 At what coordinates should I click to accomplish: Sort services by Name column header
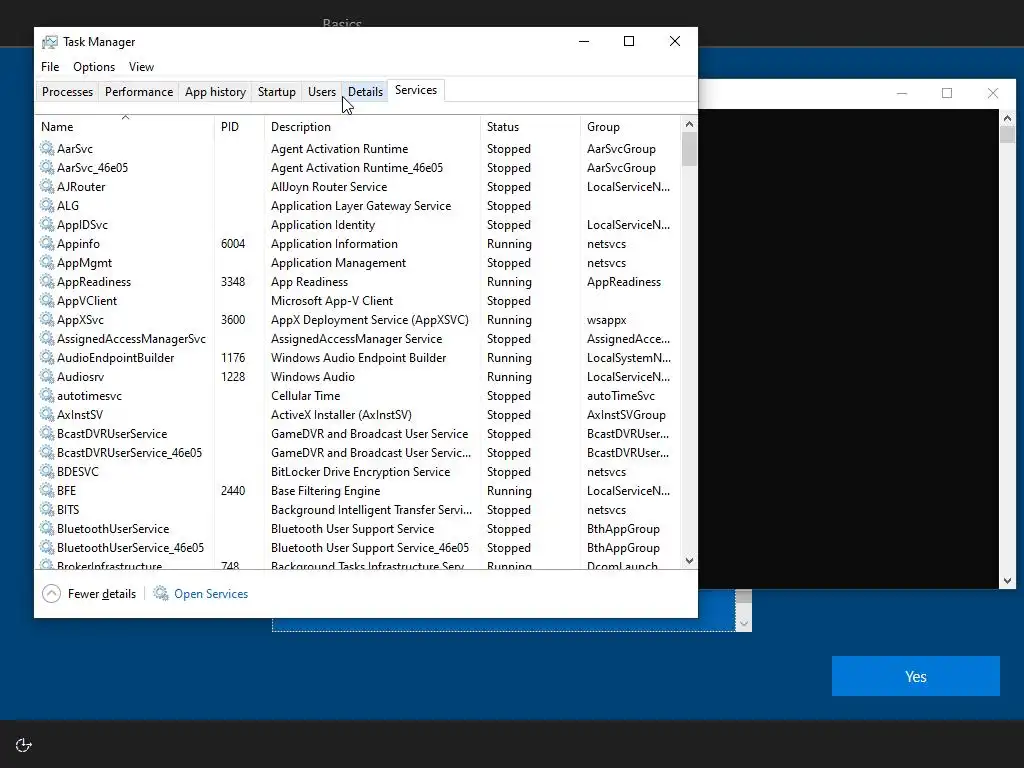pos(124,127)
